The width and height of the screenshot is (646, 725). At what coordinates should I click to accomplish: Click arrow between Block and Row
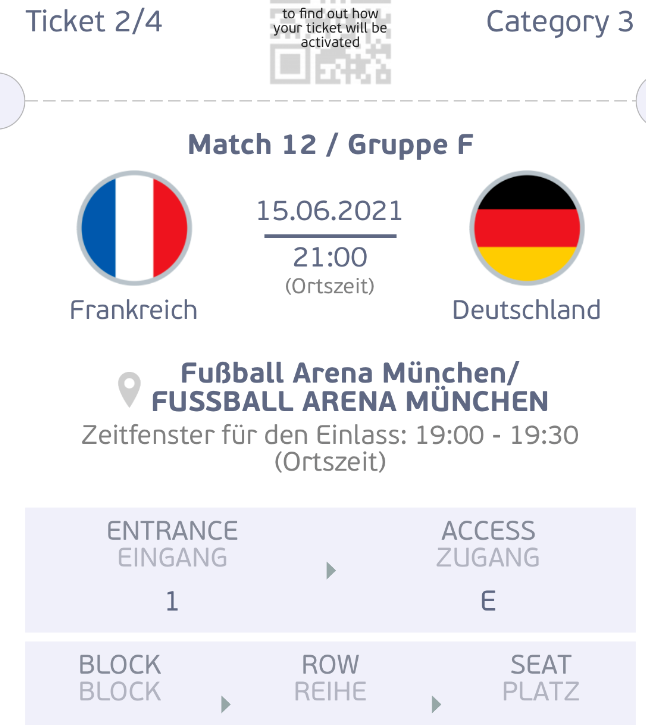226,704
